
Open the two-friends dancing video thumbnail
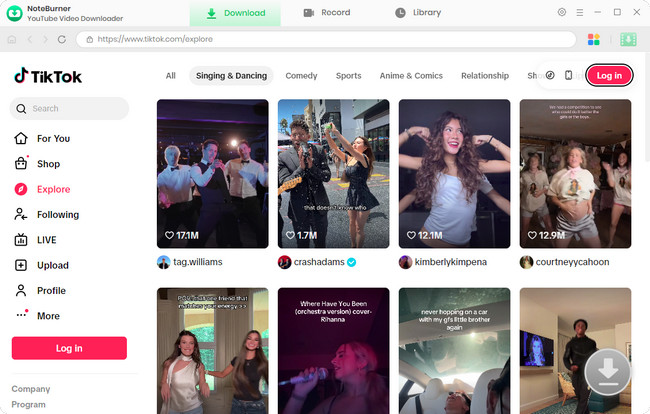click(x=213, y=351)
